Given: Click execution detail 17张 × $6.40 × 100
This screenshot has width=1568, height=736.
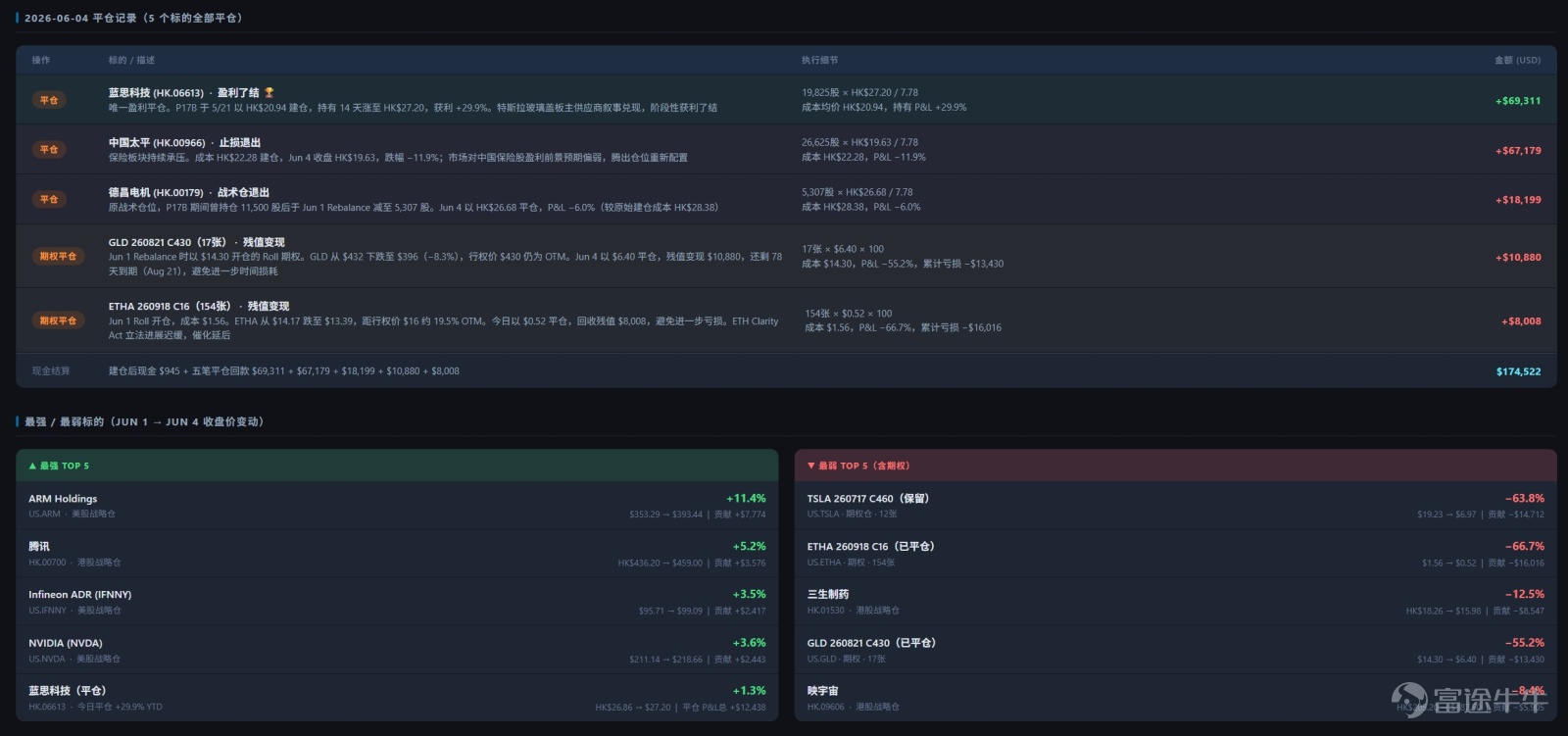Looking at the screenshot, I should (x=842, y=250).
